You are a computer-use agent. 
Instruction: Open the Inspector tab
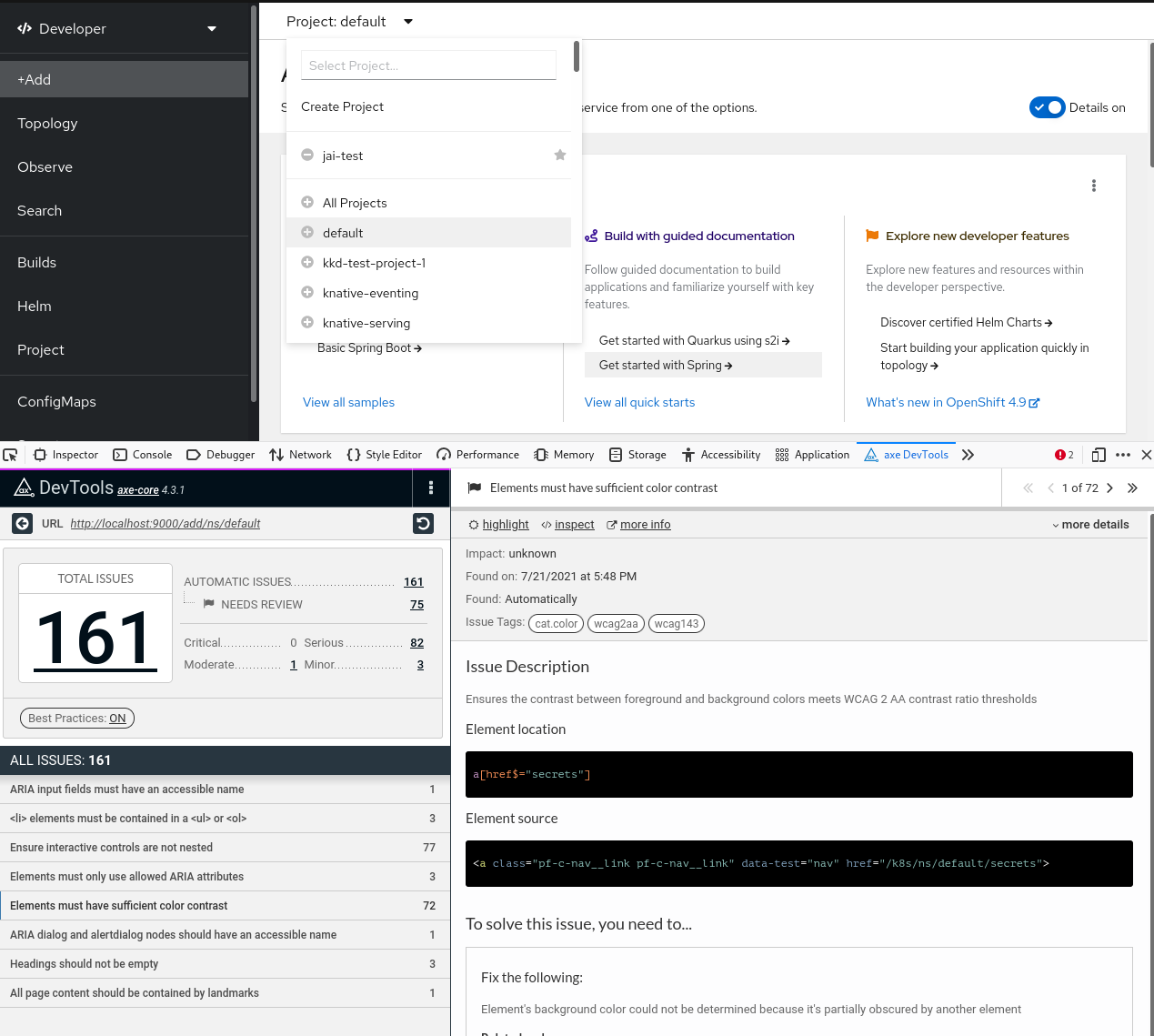pyautogui.click(x=65, y=455)
